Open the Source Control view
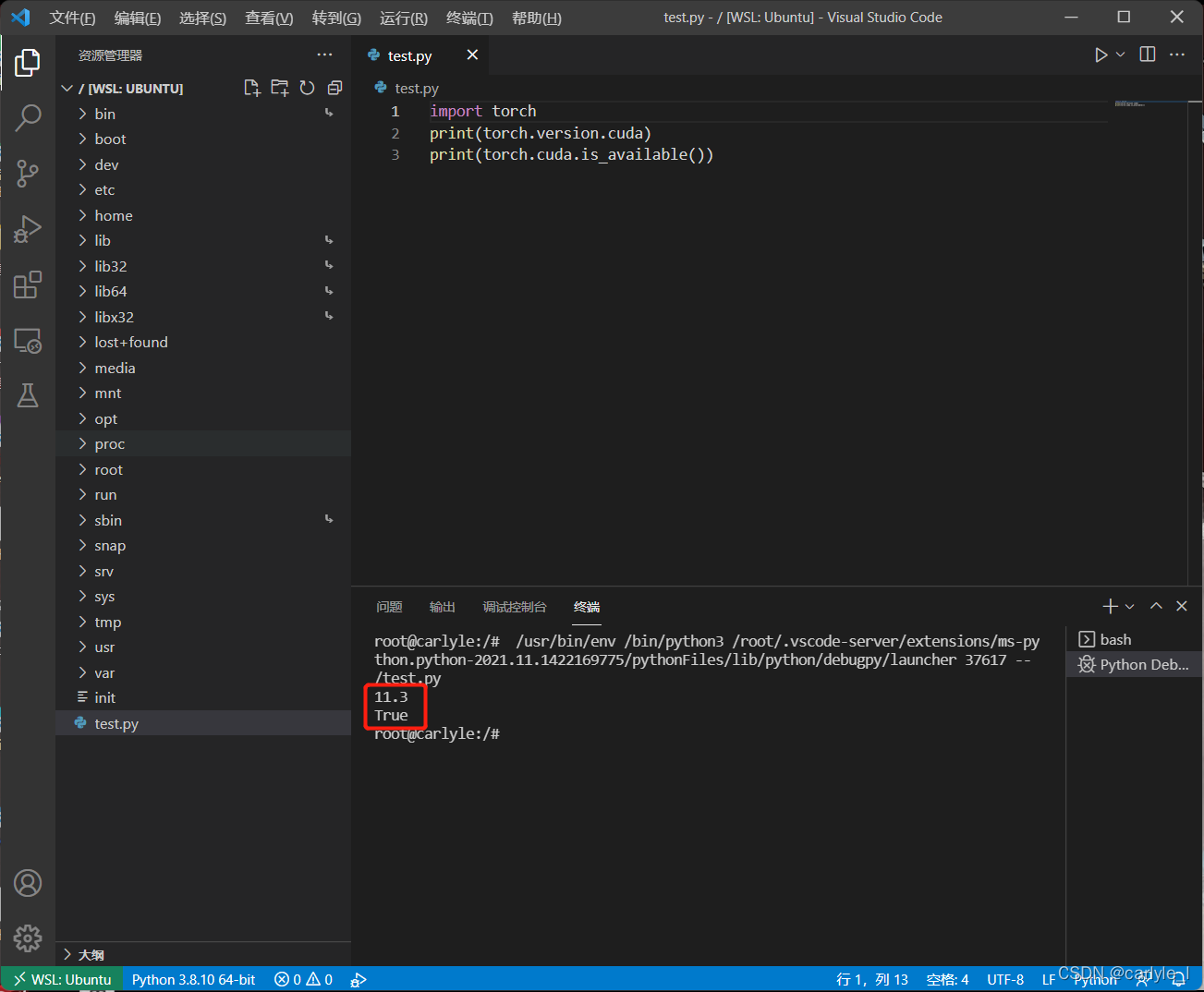The width and height of the screenshot is (1204, 992). pos(28,174)
